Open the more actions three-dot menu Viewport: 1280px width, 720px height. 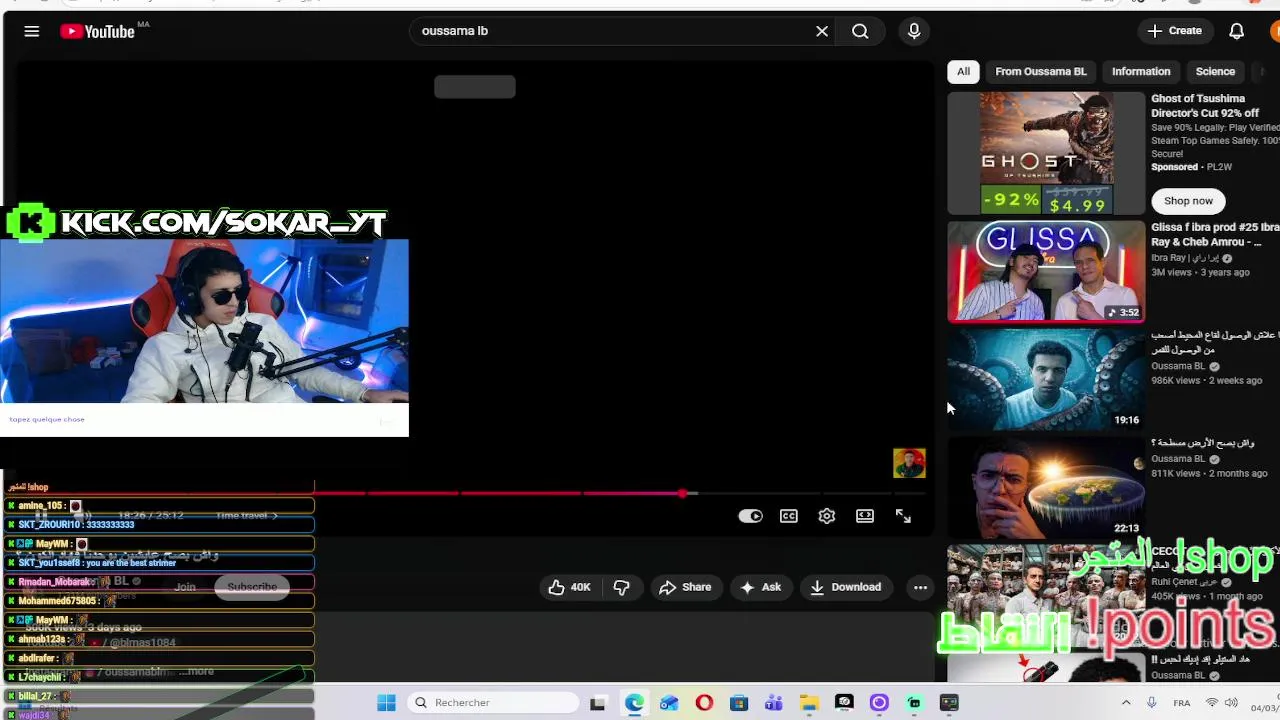920,587
